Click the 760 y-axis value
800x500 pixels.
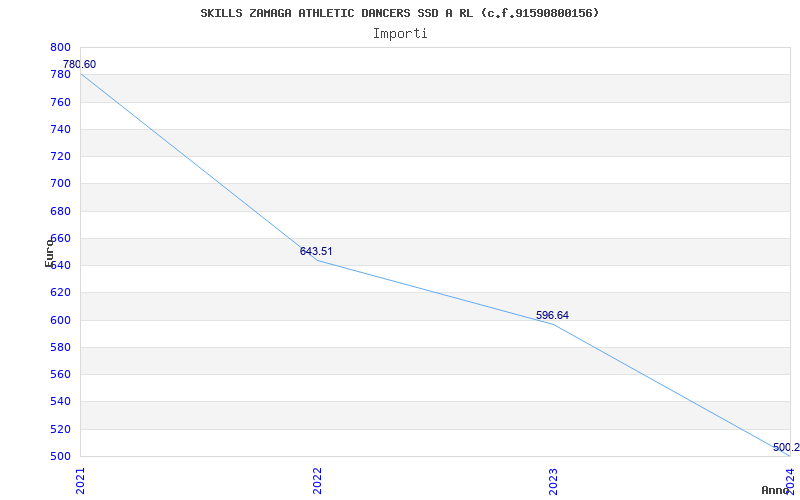(60, 102)
